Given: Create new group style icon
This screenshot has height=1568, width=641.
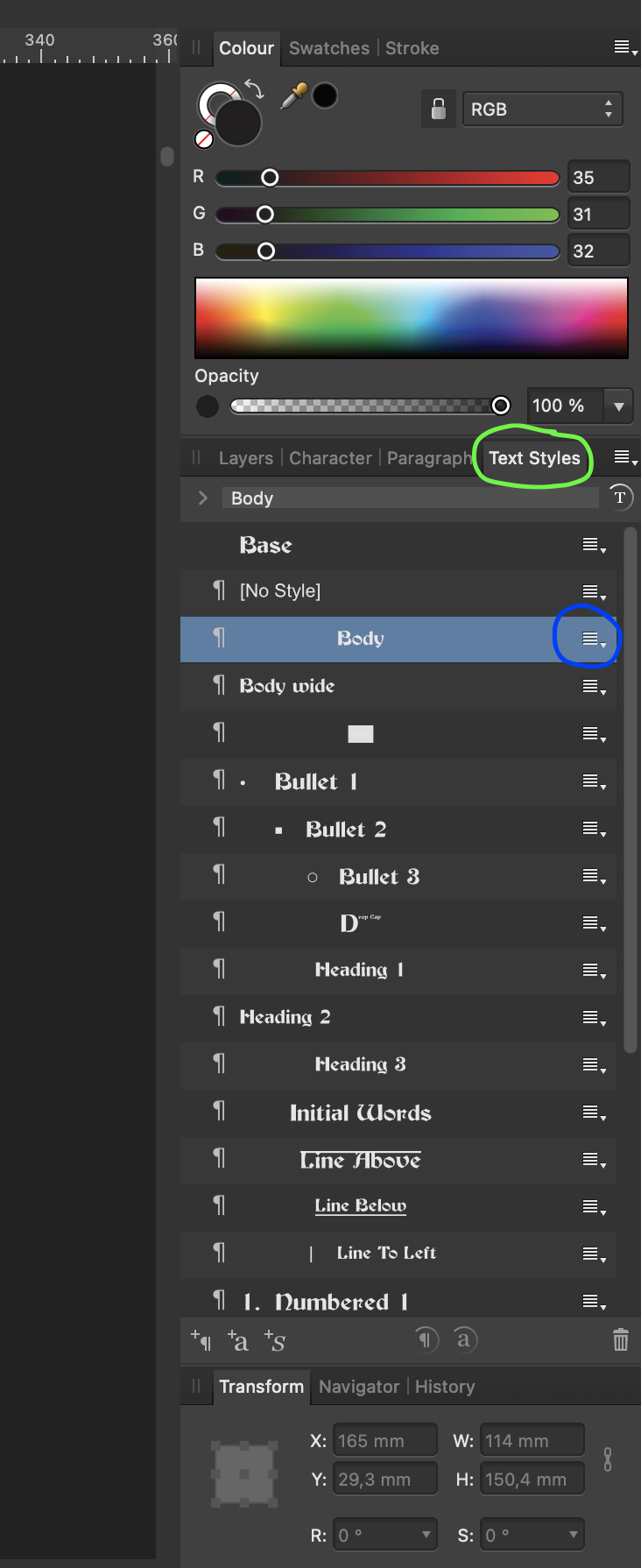Looking at the screenshot, I should click(275, 1340).
